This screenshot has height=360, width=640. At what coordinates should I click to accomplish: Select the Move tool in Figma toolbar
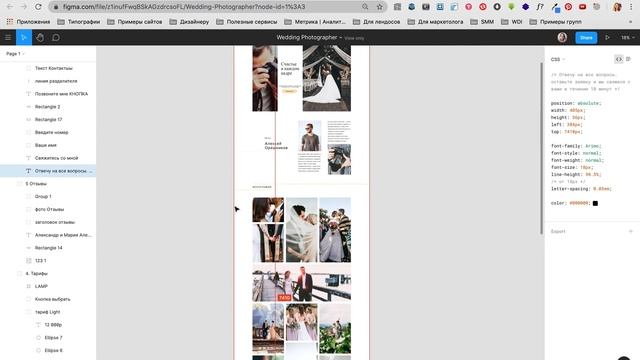[x=24, y=38]
